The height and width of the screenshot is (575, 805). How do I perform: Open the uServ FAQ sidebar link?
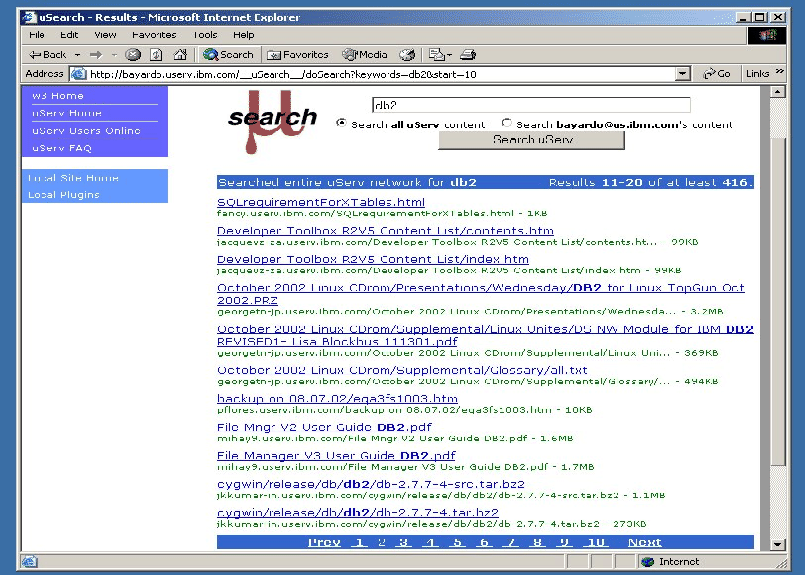pyautogui.click(x=62, y=148)
